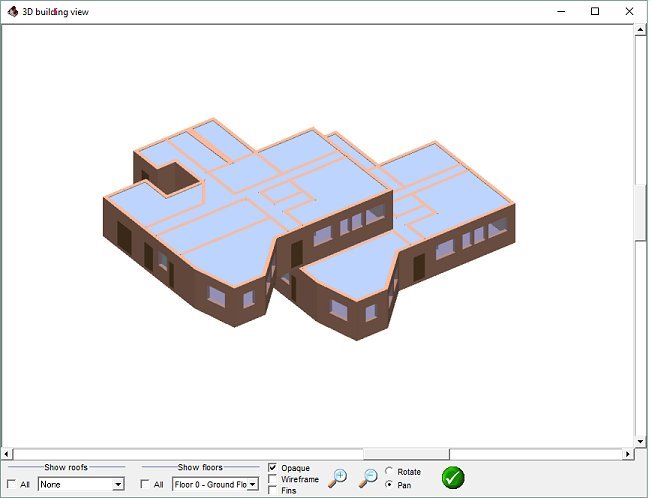Screen dimensions: 652x498
Task: Minimize the 3D building view window
Action: coord(561,12)
